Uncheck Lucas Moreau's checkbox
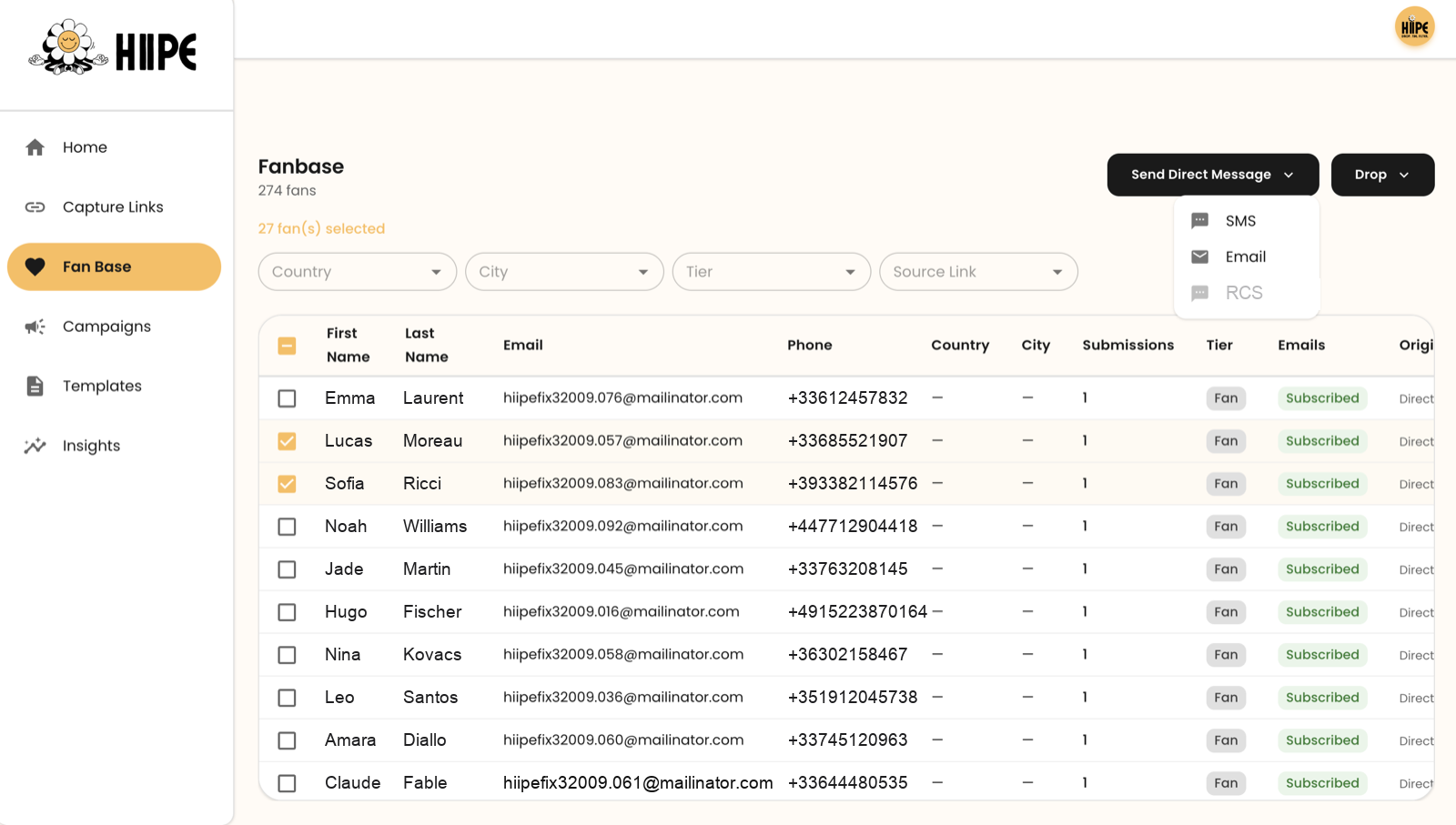This screenshot has width=1456, height=825. pyautogui.click(x=287, y=441)
